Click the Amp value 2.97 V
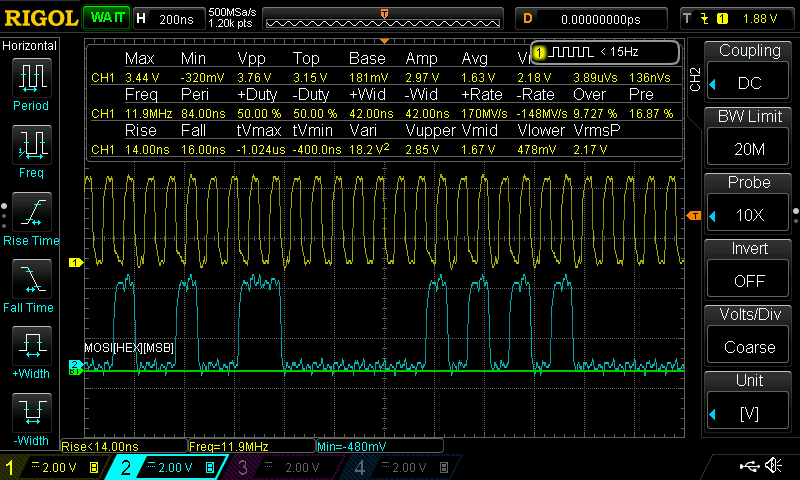 tap(422, 78)
